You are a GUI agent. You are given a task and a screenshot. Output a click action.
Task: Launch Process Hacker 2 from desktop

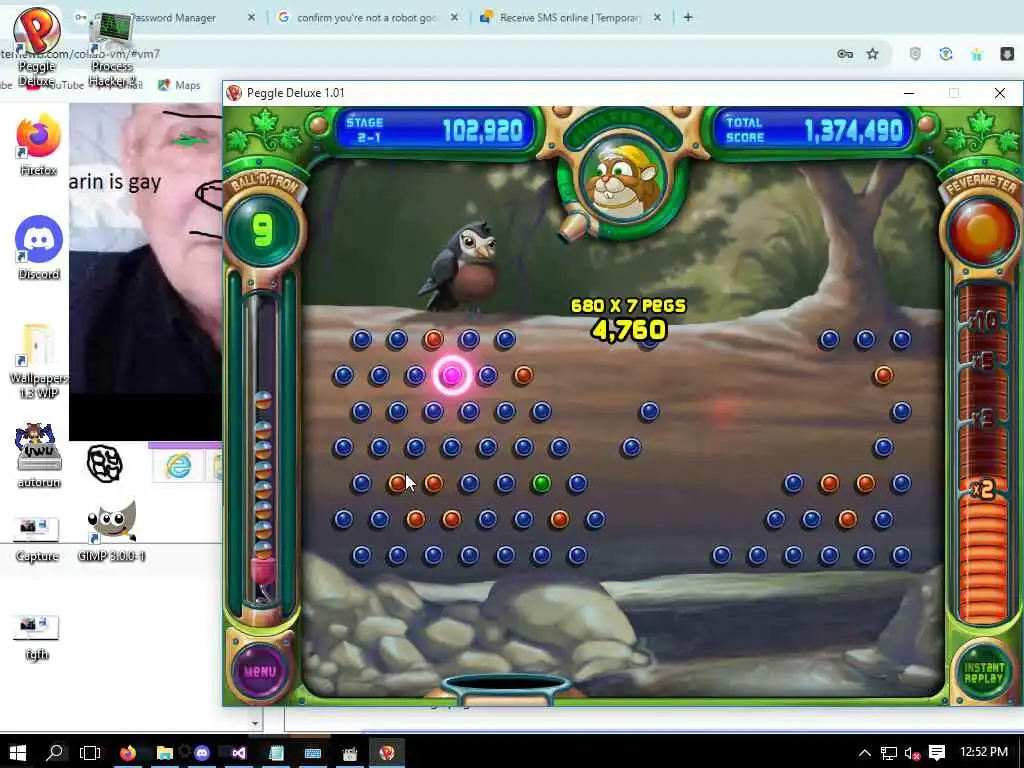(x=112, y=49)
